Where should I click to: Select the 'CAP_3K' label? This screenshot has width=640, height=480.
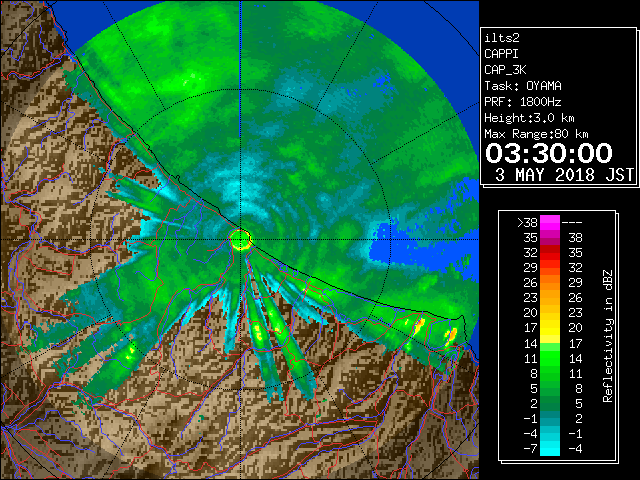(x=505, y=70)
